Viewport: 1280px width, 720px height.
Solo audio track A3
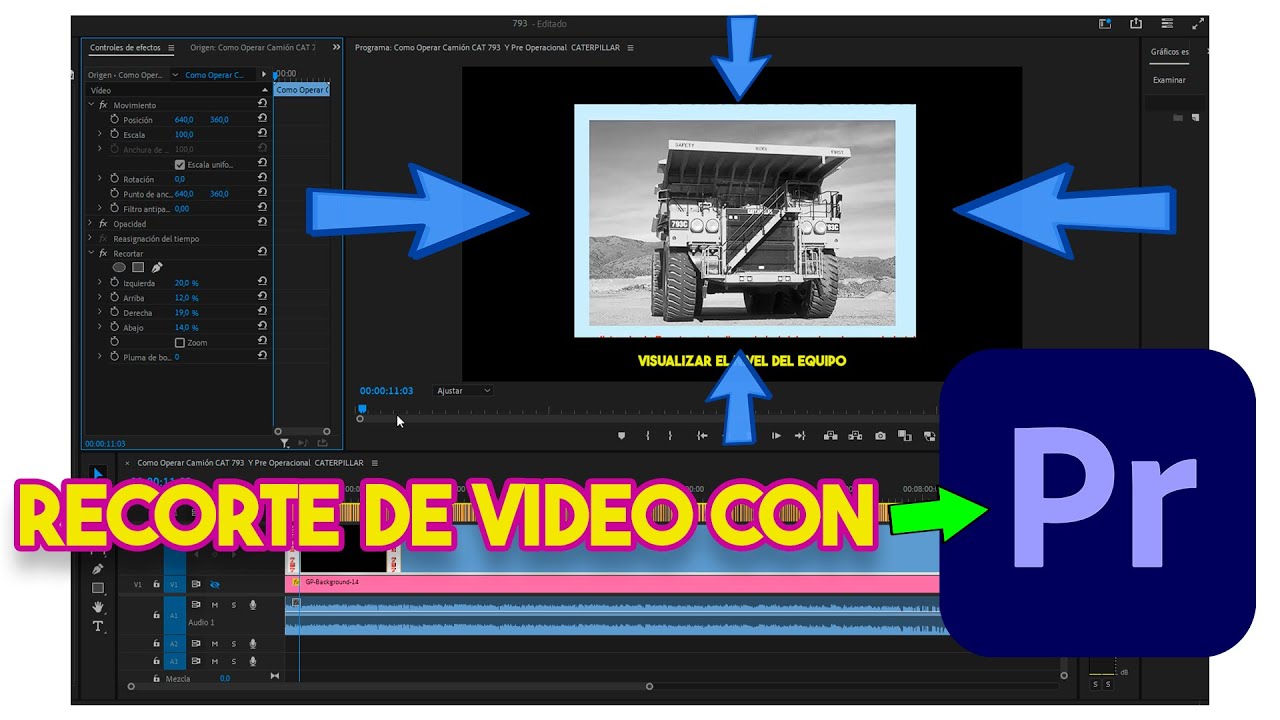234,661
